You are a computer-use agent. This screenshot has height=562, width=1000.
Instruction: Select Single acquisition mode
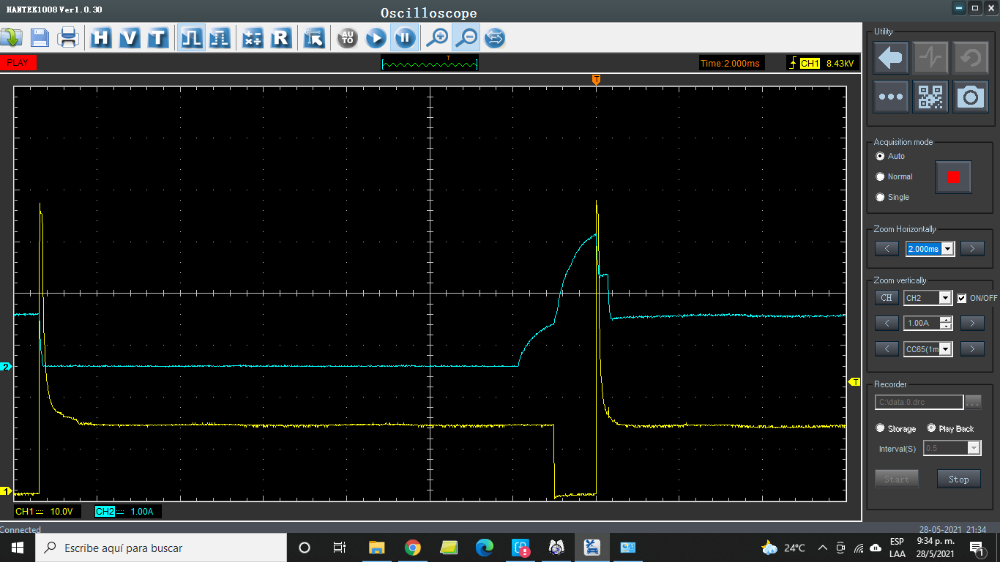(880, 197)
